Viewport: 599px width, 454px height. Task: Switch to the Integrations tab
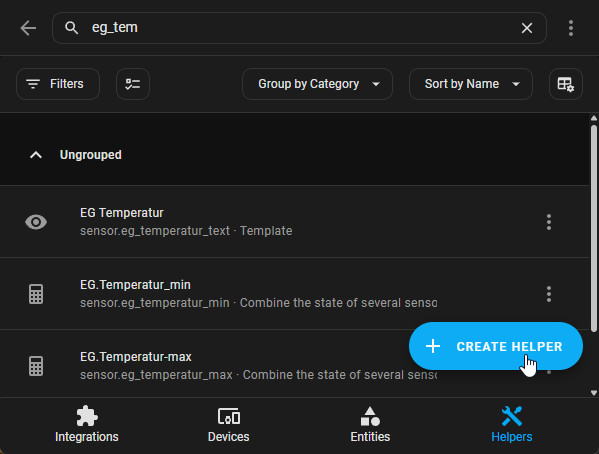(87, 424)
